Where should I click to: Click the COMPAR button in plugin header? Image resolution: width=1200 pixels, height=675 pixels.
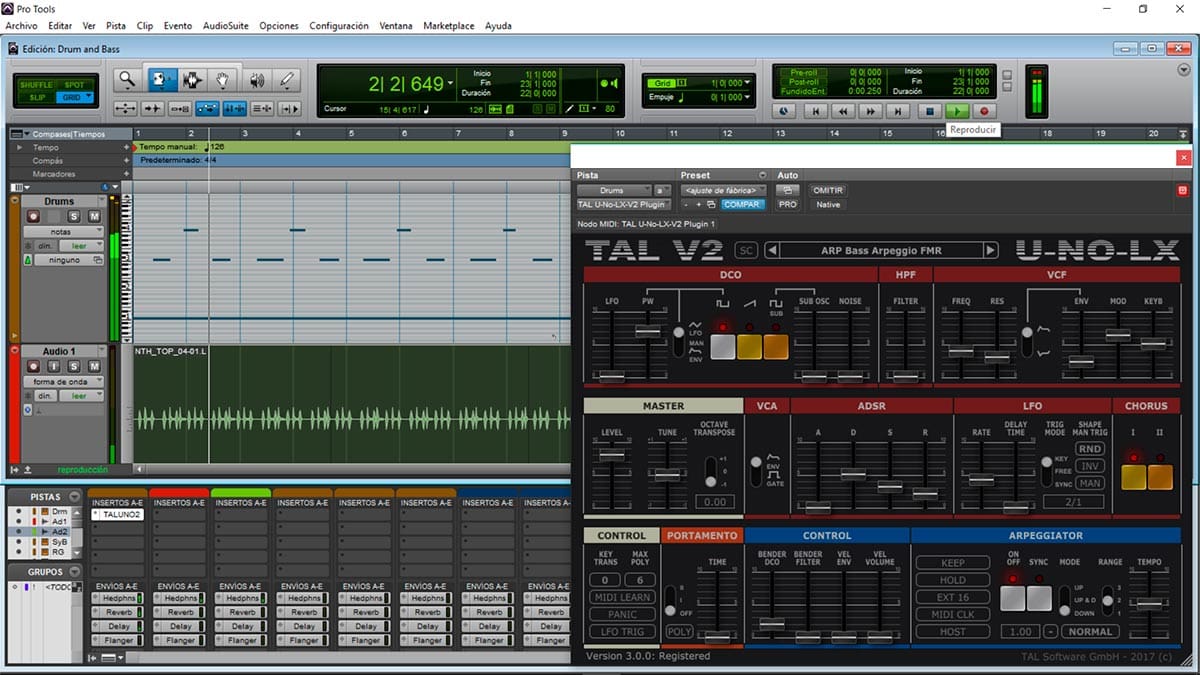743,204
